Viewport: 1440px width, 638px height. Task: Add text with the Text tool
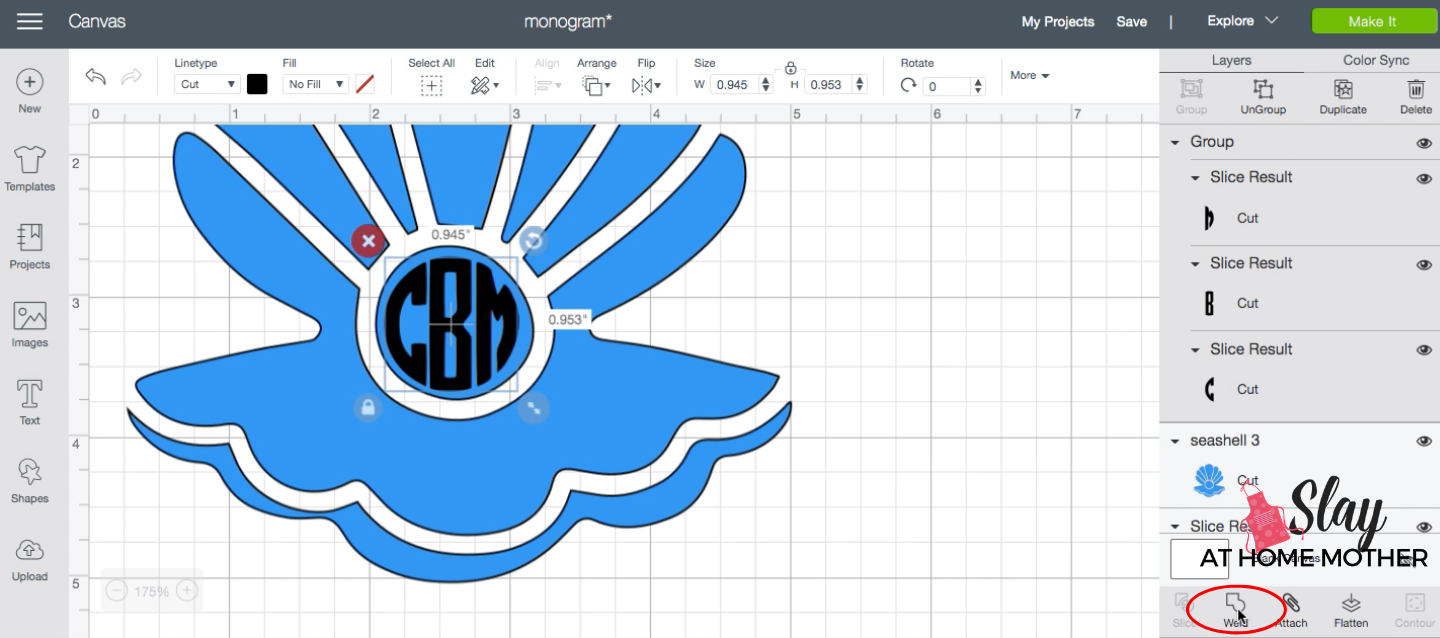coord(30,402)
